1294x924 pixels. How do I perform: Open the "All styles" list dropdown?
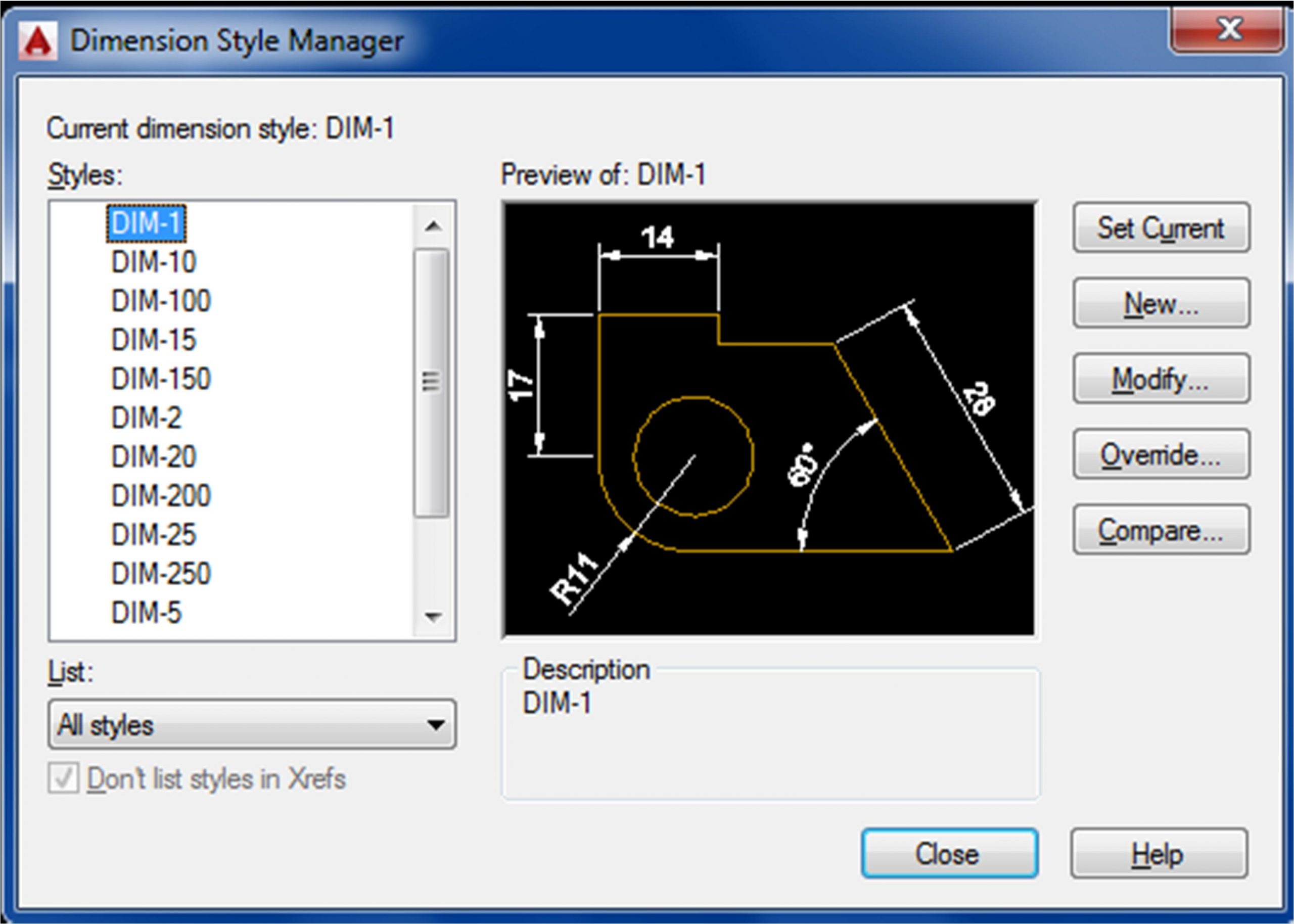(252, 724)
